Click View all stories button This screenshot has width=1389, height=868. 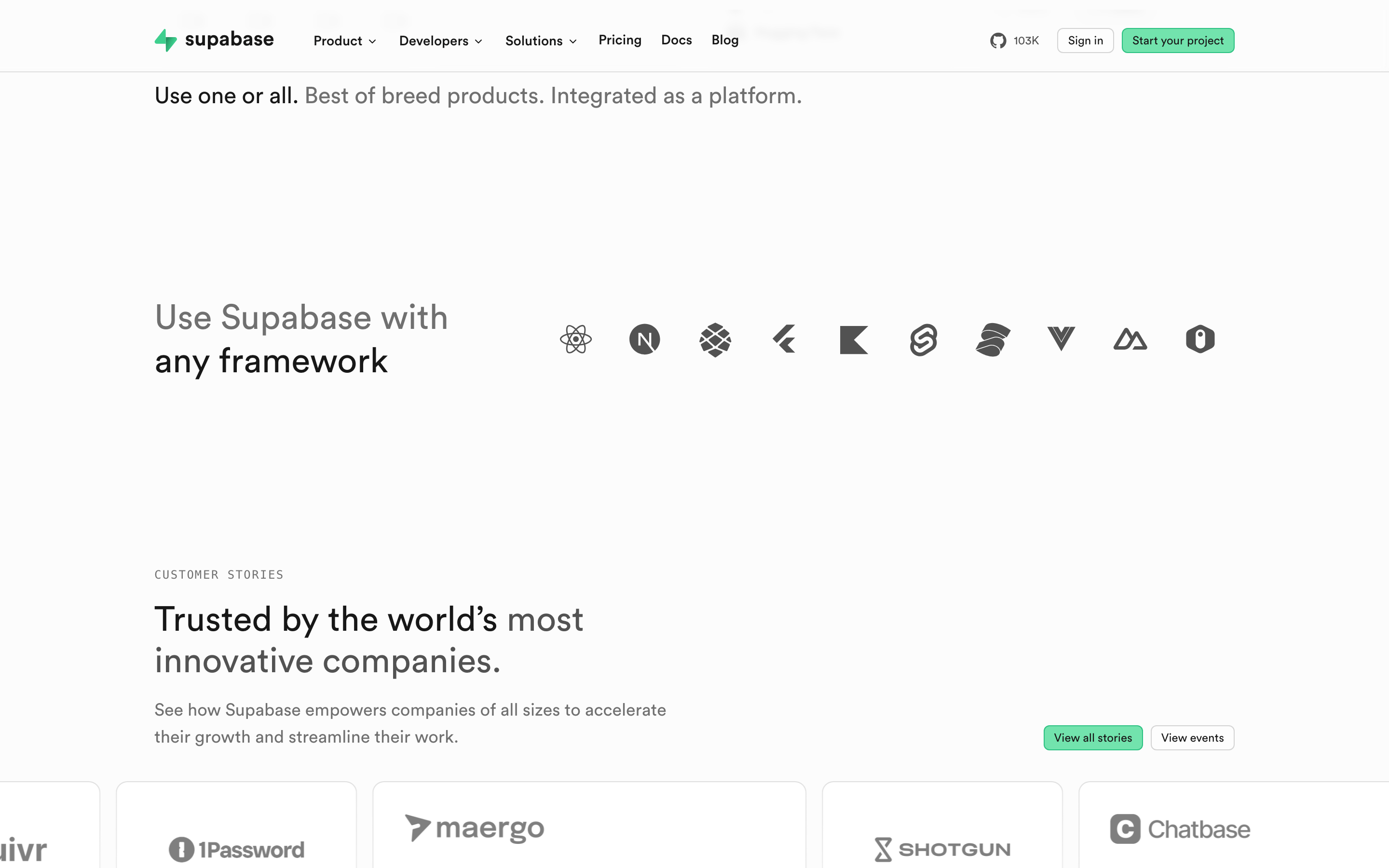[1093, 738]
